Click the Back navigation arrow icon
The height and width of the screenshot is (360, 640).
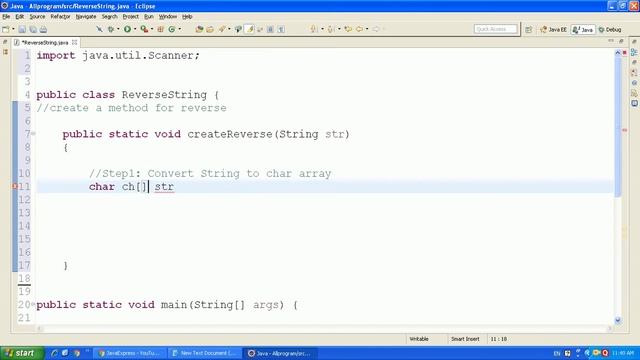[359, 29]
